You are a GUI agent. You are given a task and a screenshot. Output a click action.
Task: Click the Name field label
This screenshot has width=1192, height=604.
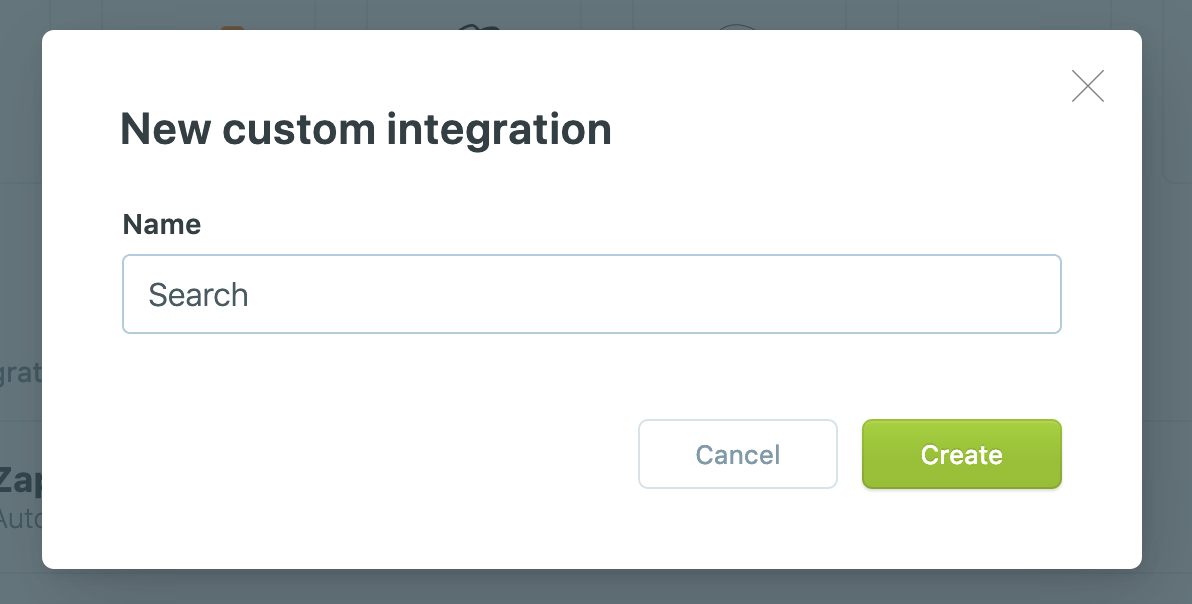click(x=162, y=224)
